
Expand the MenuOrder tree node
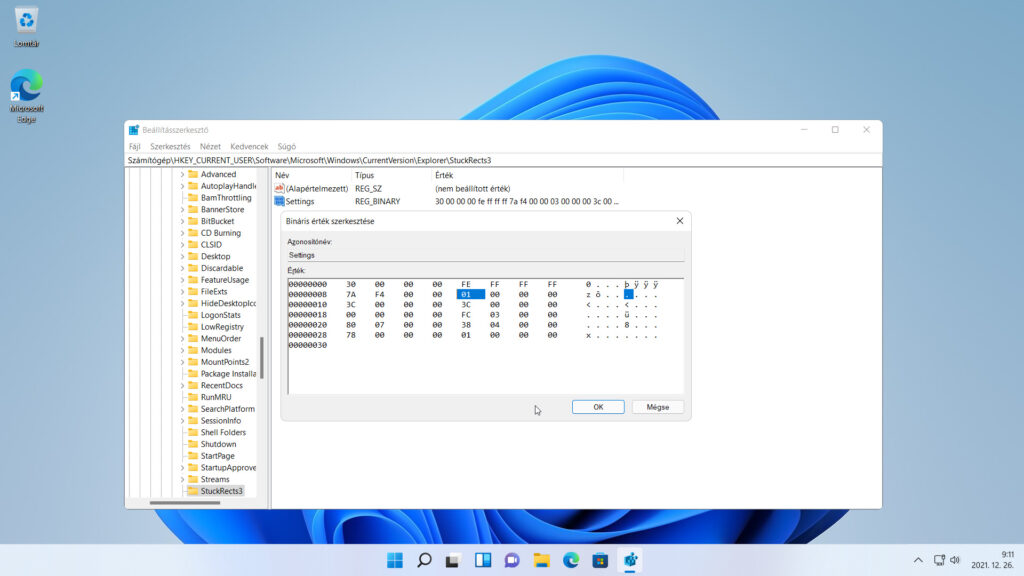[182, 338]
